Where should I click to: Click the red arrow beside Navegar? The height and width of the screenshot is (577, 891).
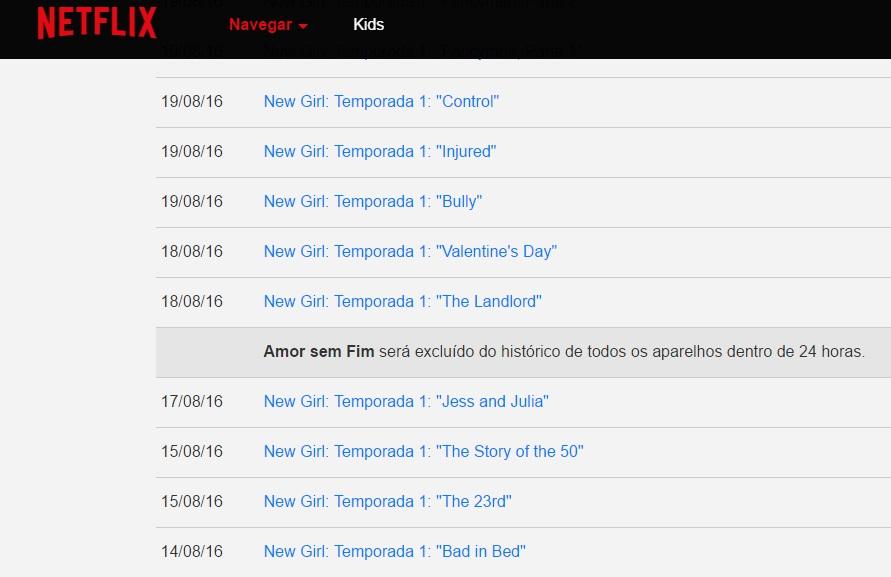(x=303, y=25)
